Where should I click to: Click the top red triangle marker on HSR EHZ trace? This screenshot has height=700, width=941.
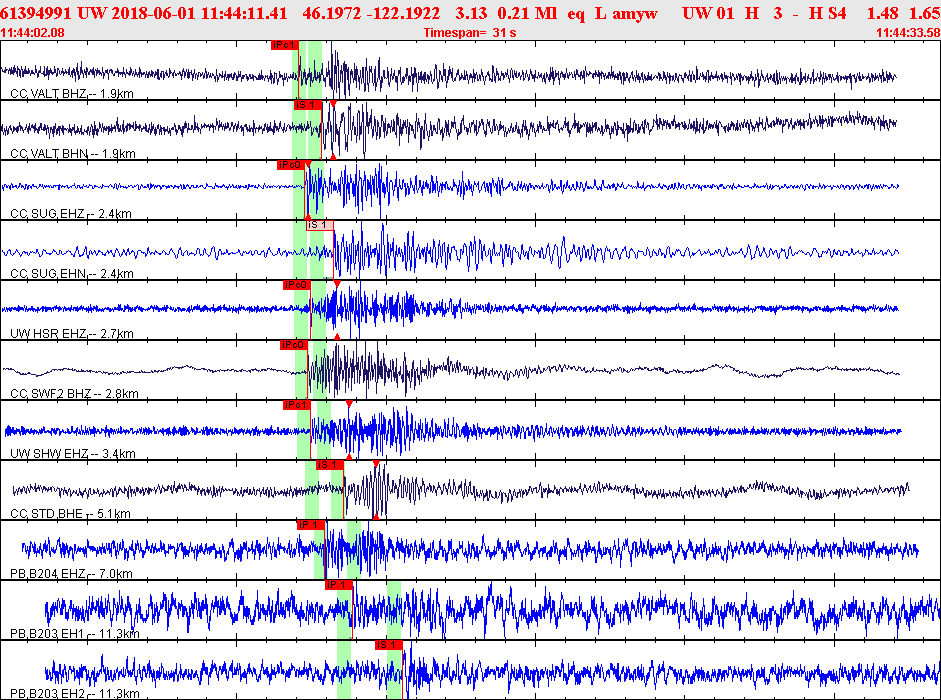point(337,284)
